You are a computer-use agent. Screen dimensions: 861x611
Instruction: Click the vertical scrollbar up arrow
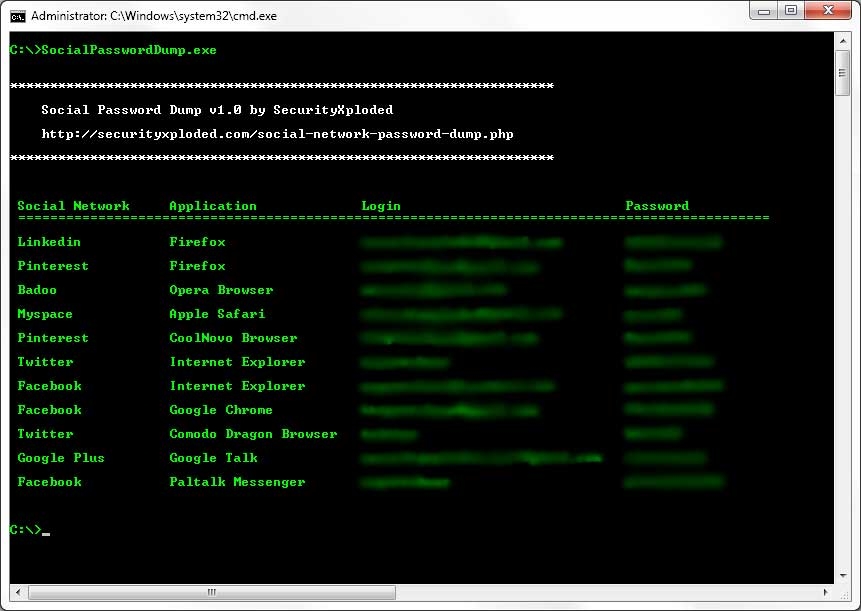click(x=842, y=40)
